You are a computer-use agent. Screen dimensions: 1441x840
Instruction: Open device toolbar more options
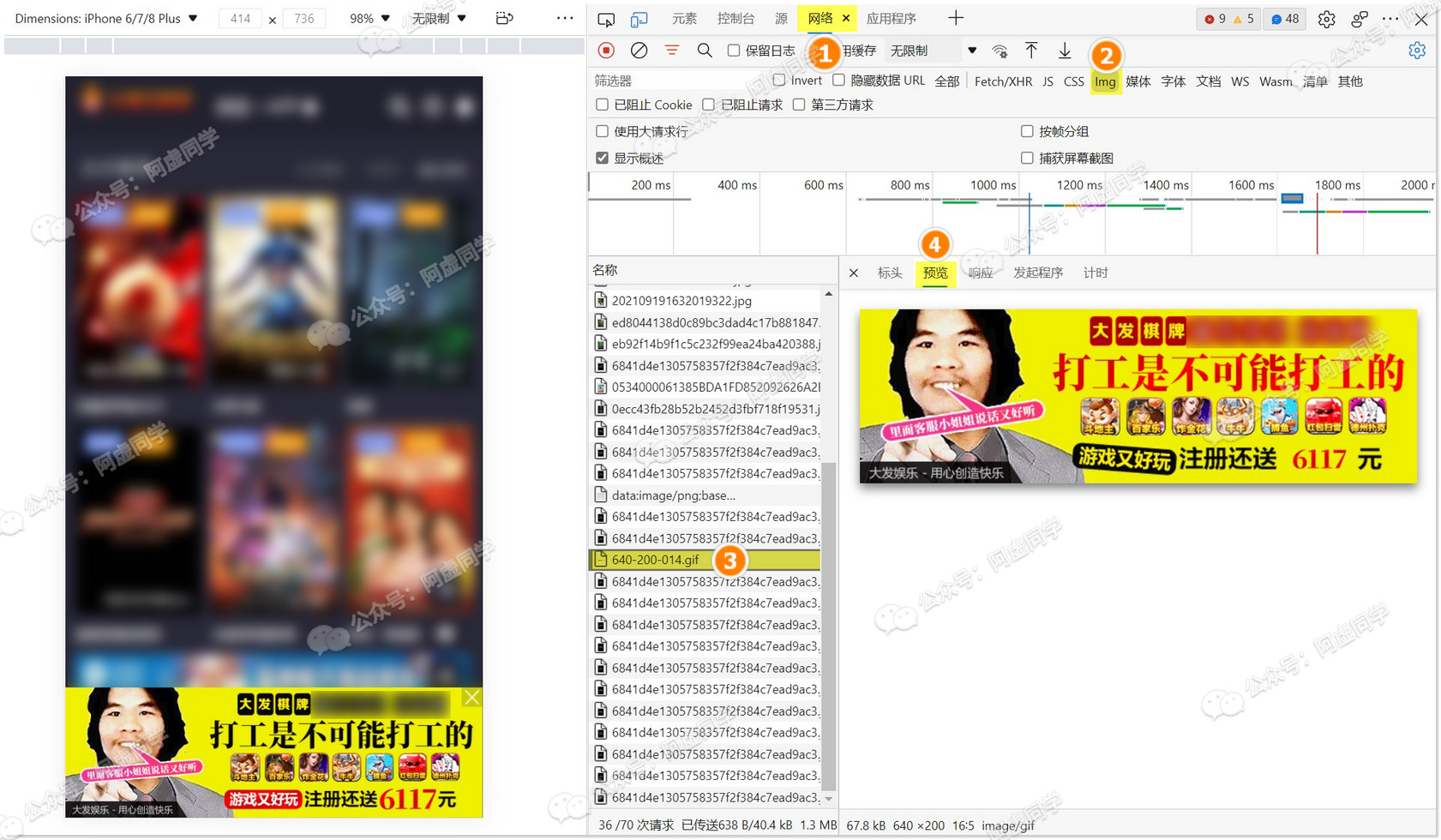click(565, 18)
